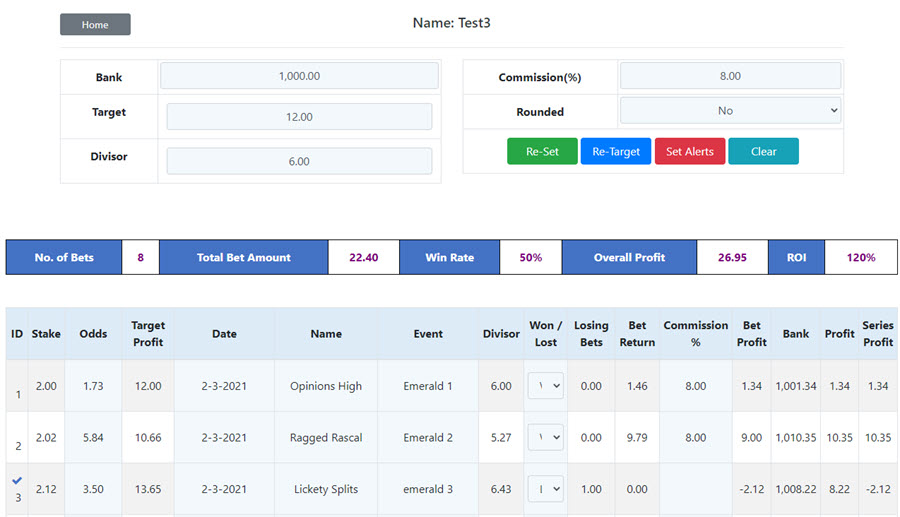900x517 pixels.
Task: Click the Total Bet Amount value 22.40
Action: pos(363,258)
